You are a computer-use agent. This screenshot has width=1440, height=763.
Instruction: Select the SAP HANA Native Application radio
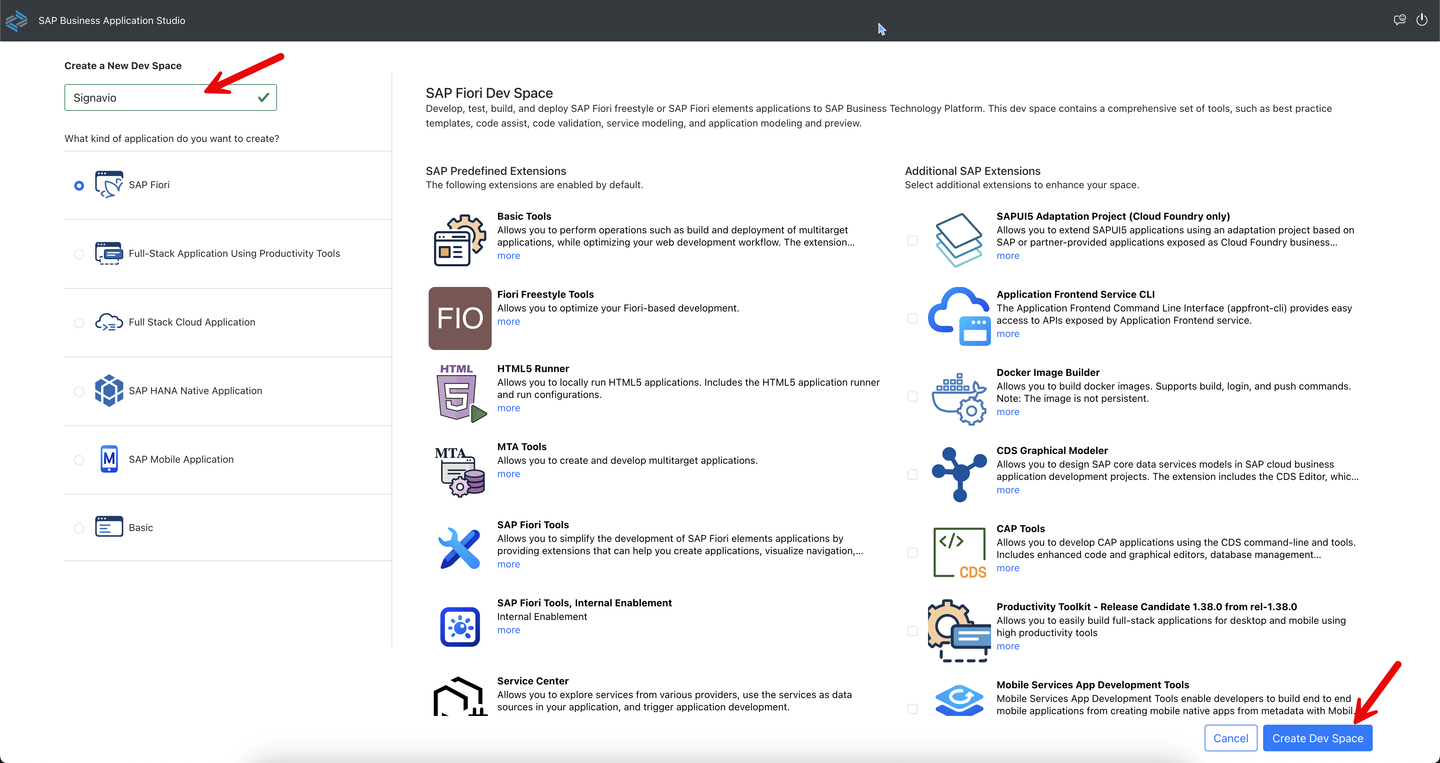pos(79,391)
